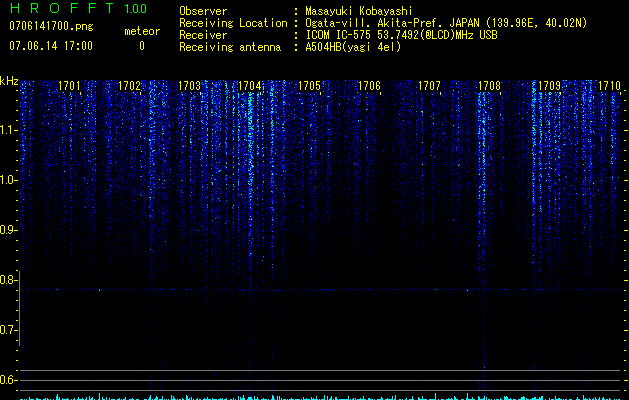Click the 1707 time marker

coord(429,86)
